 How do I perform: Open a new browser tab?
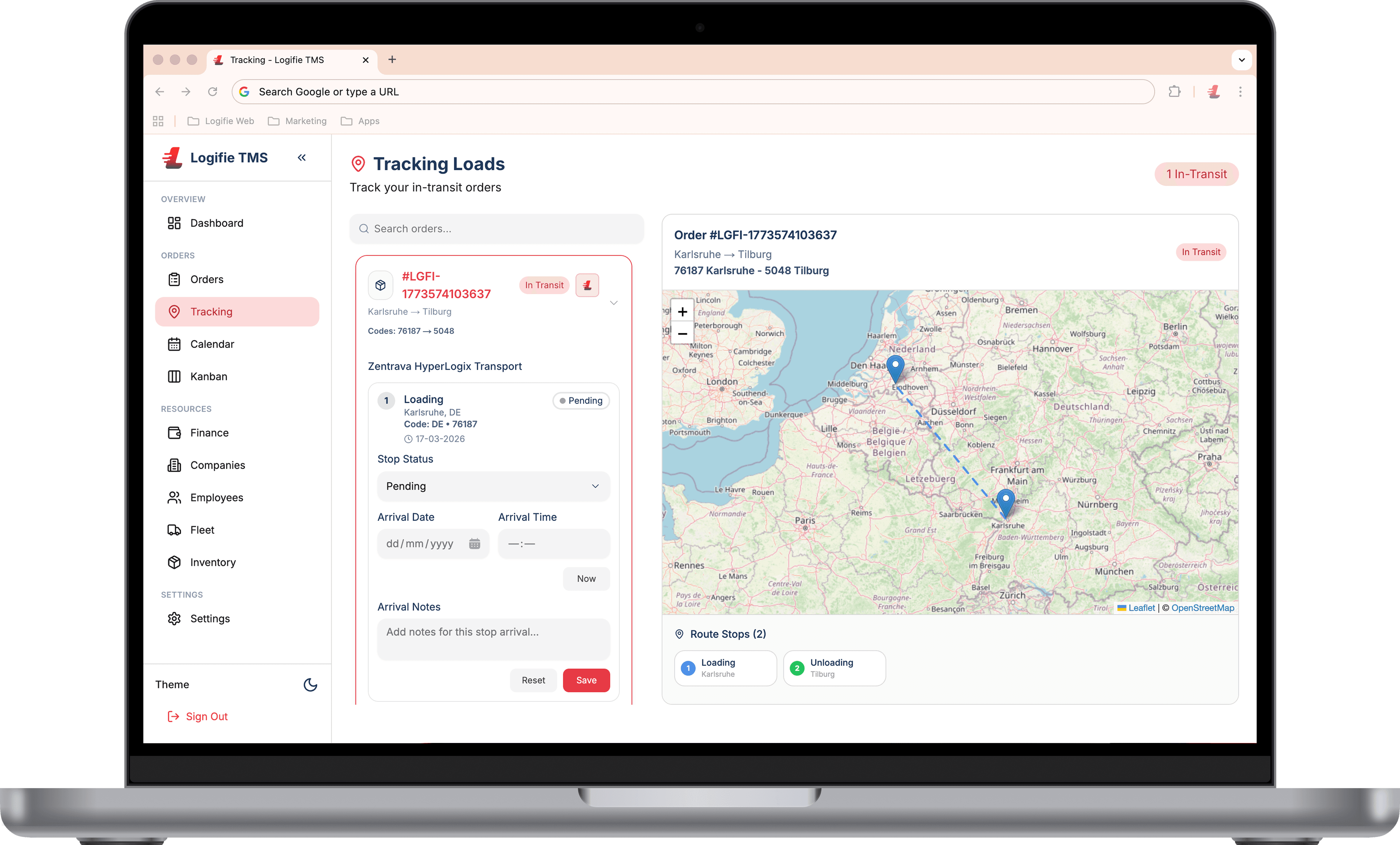click(392, 60)
